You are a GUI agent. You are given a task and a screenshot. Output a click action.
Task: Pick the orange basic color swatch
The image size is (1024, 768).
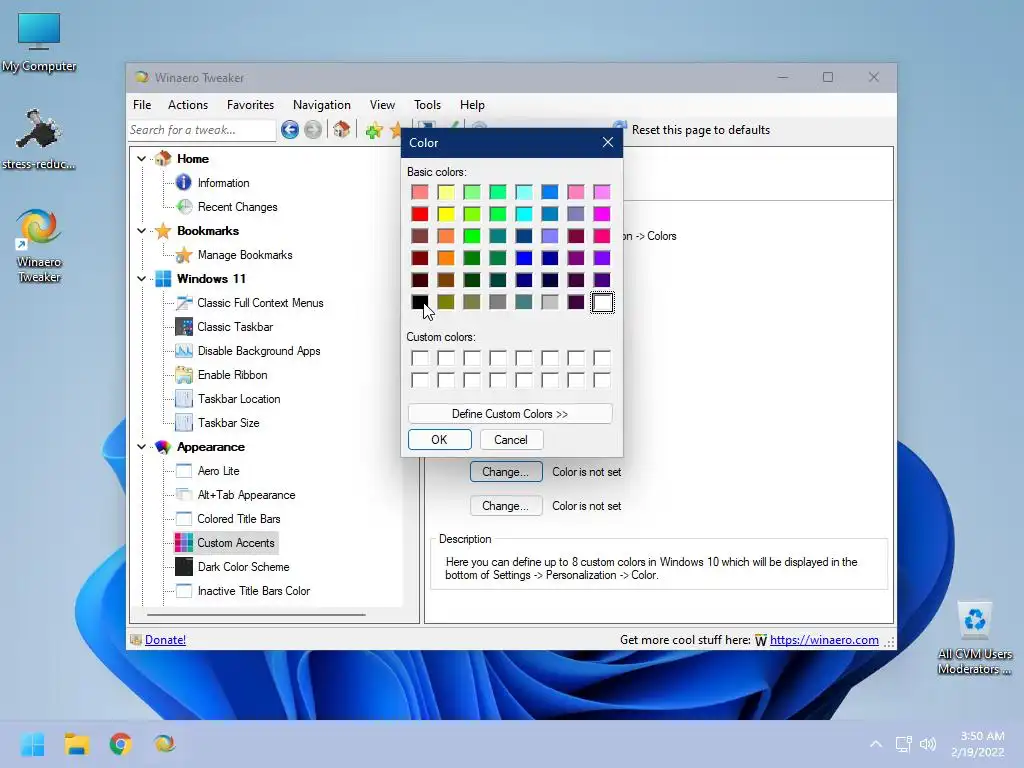pos(446,258)
